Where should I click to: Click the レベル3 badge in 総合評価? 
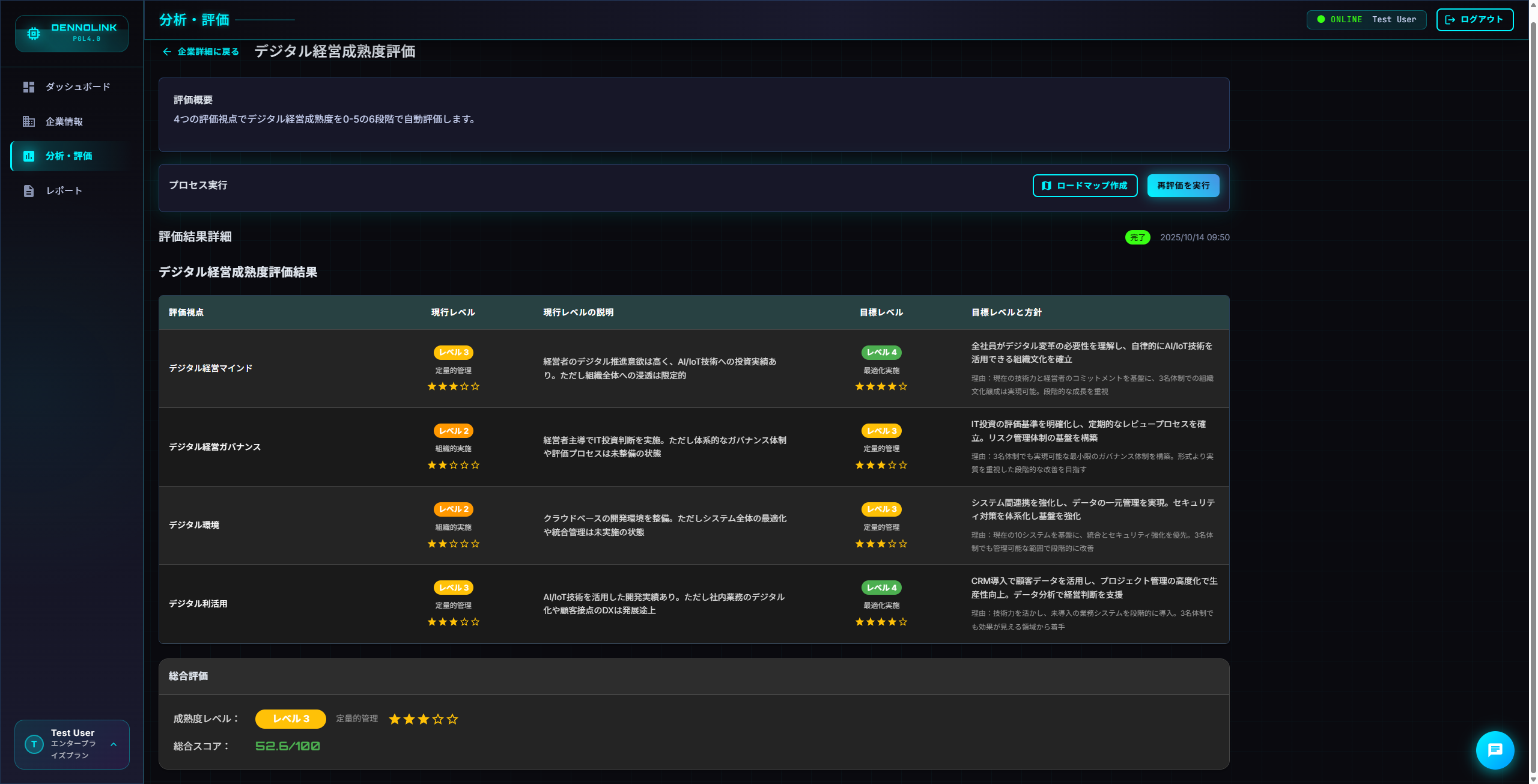(290, 719)
